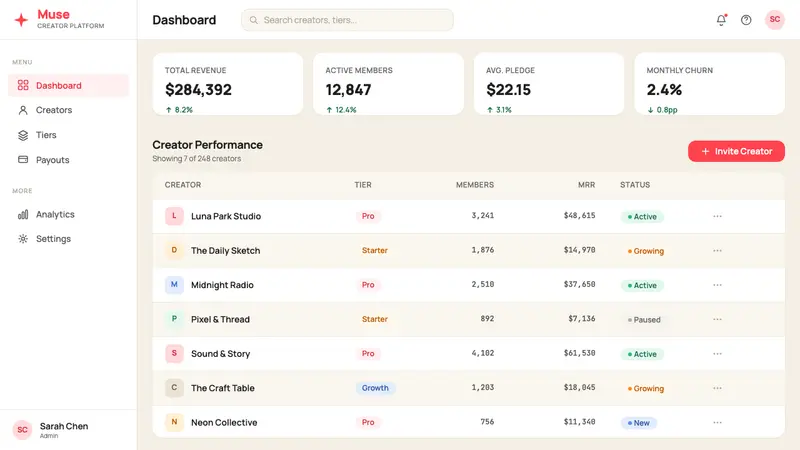Select the Midnight Radio name
This screenshot has height=450, width=800.
[222, 285]
